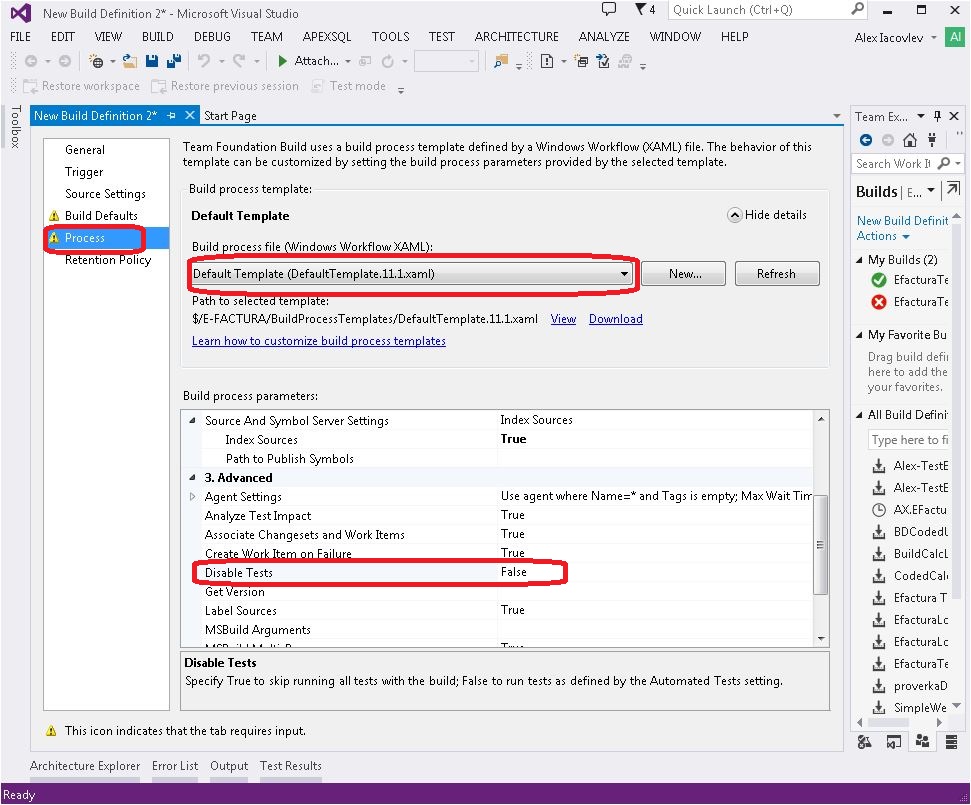Screen dimensions: 971x805
Task: Collapse the All Build Definitions section
Action: coord(860,415)
